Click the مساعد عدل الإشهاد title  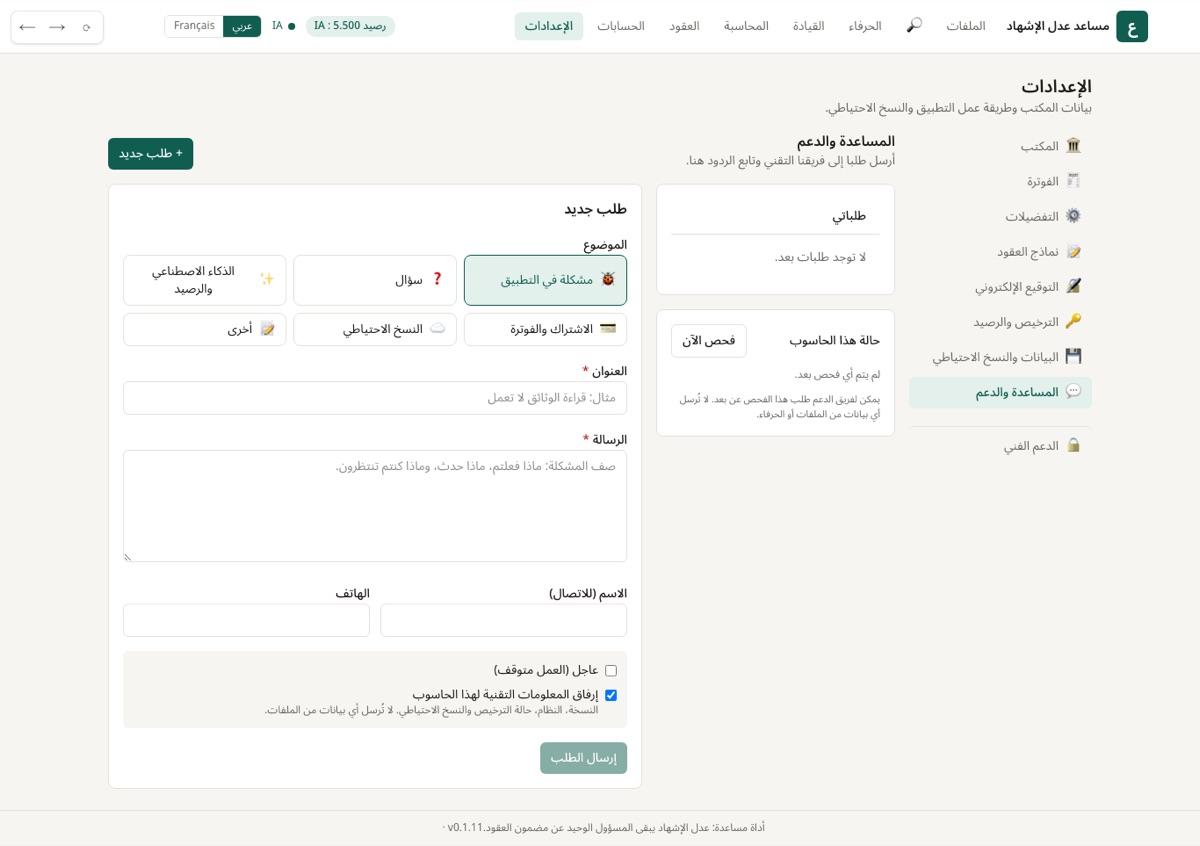1058,26
